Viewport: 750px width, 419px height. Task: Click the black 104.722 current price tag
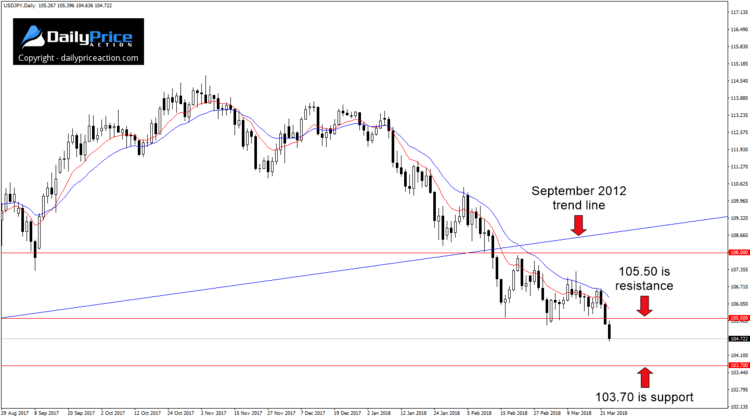click(x=739, y=339)
